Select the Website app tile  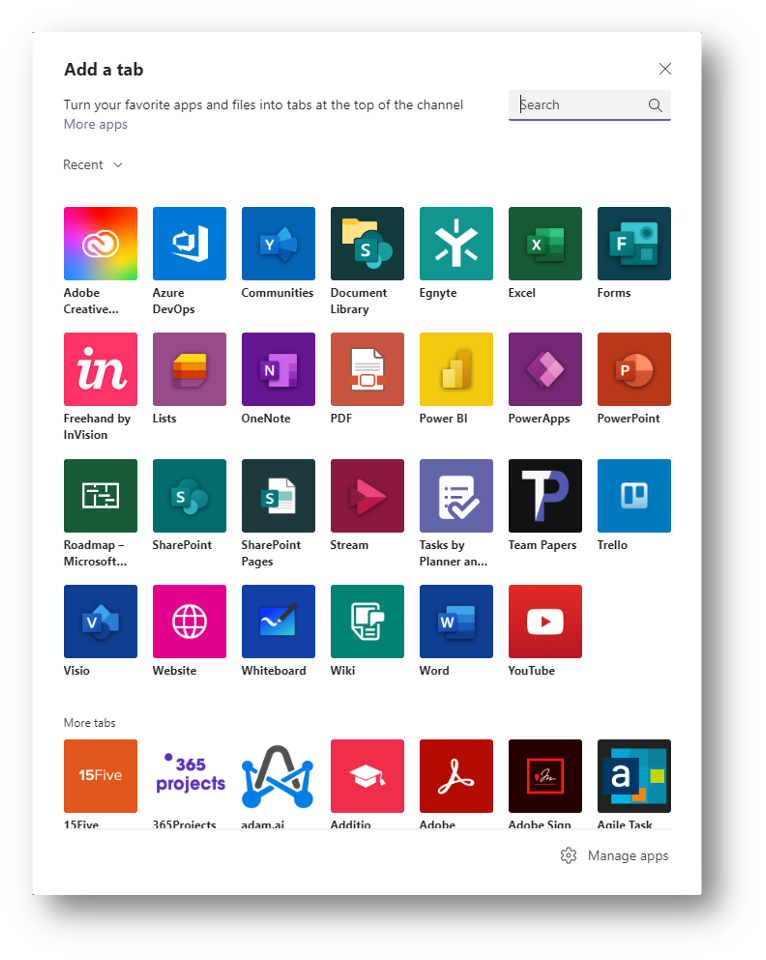click(189, 621)
